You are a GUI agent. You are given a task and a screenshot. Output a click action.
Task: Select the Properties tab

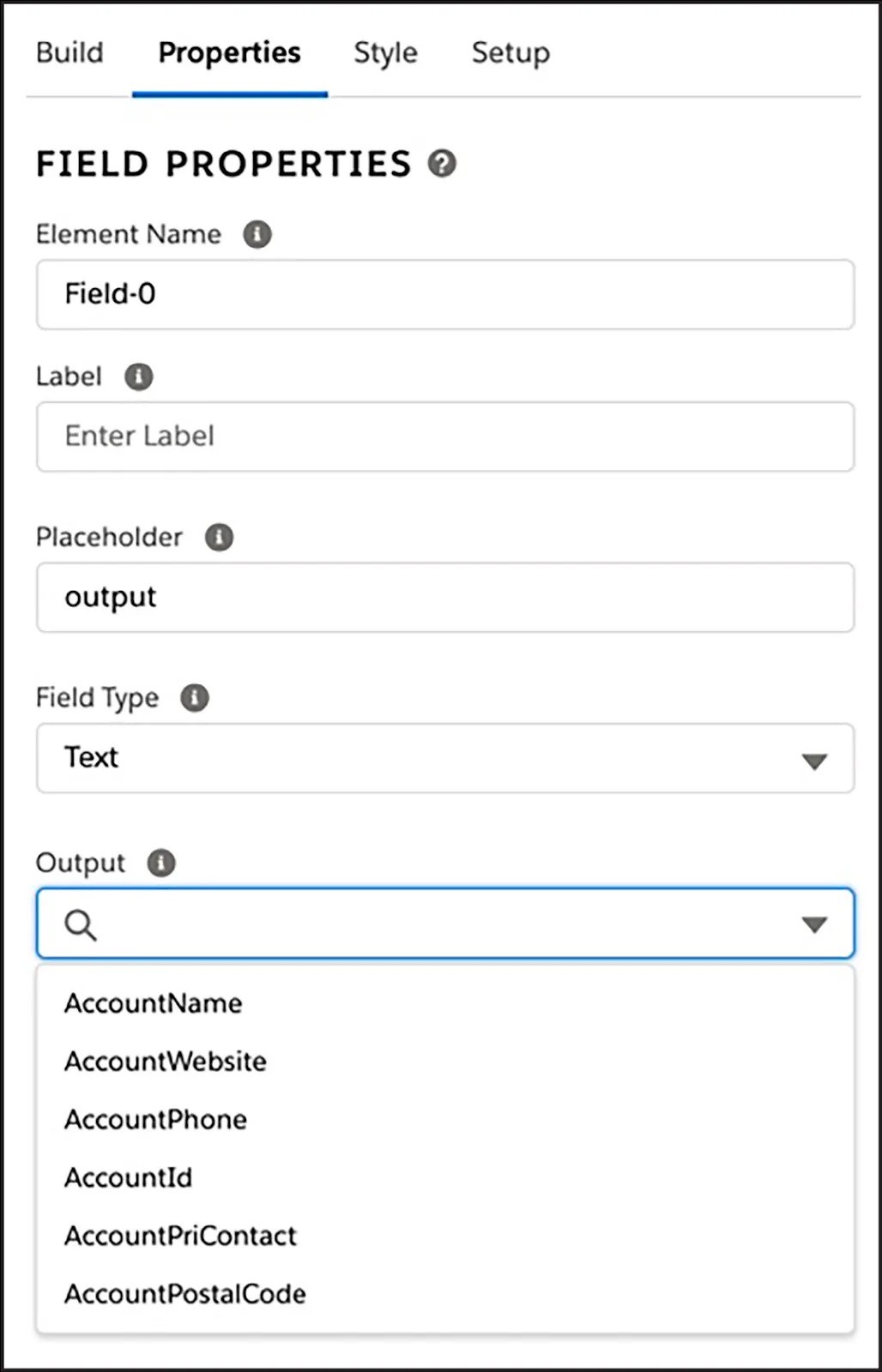coord(229,53)
